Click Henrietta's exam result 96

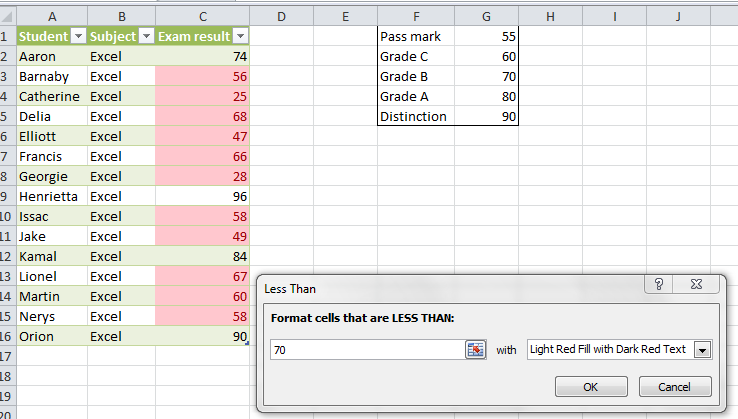(x=202, y=196)
